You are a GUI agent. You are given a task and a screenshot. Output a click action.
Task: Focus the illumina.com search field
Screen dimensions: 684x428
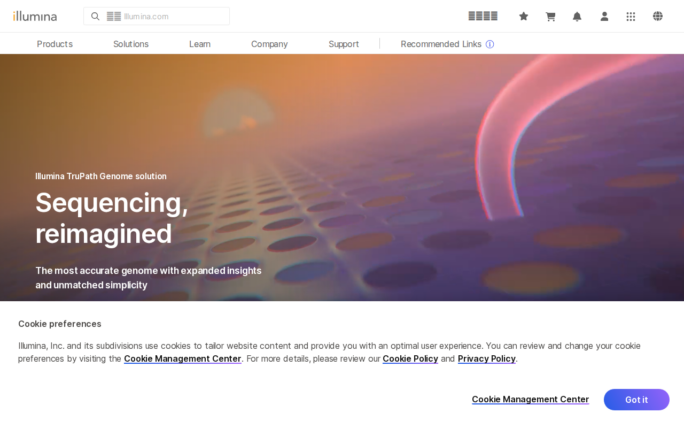click(165, 16)
